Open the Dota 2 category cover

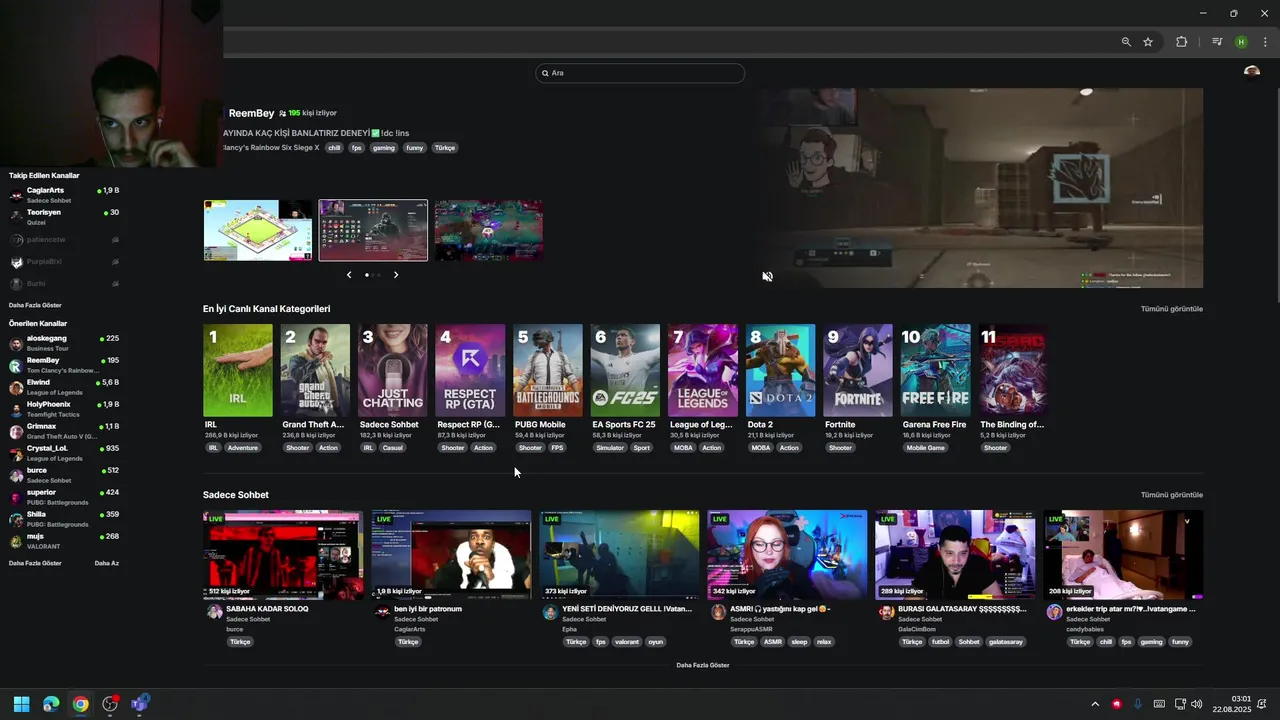point(780,370)
